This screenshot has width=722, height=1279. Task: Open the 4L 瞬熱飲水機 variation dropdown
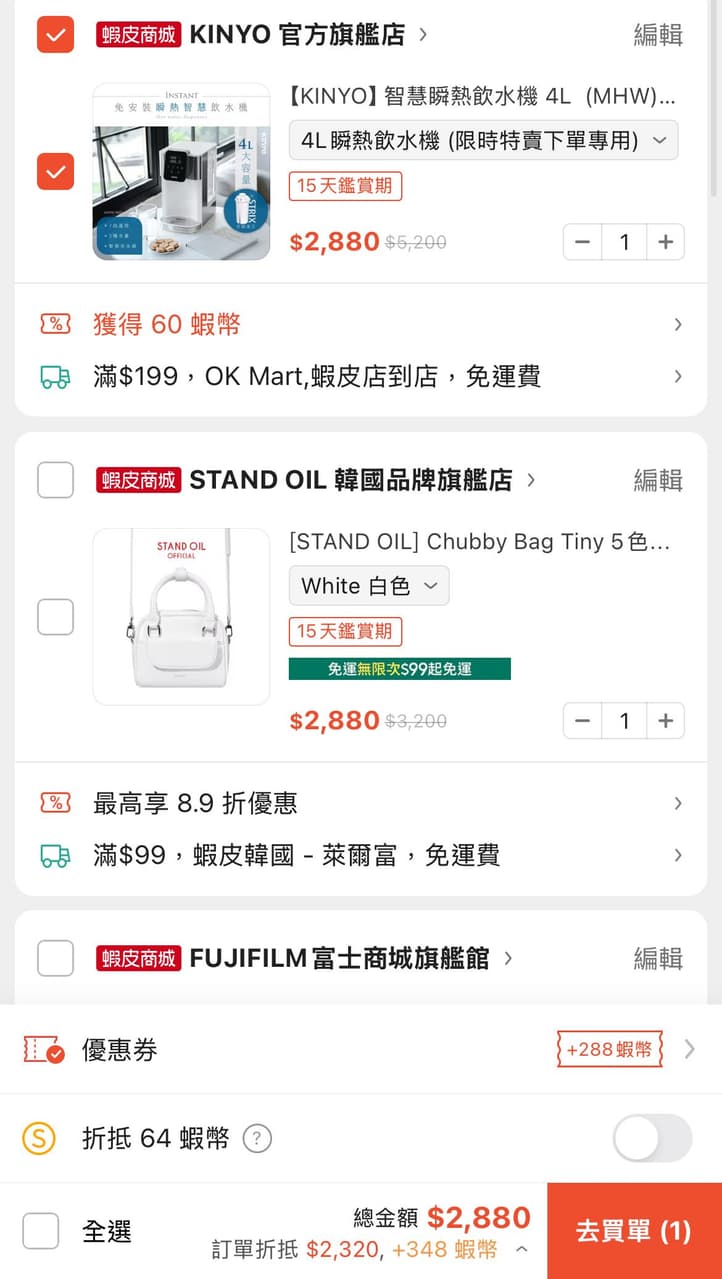(483, 141)
